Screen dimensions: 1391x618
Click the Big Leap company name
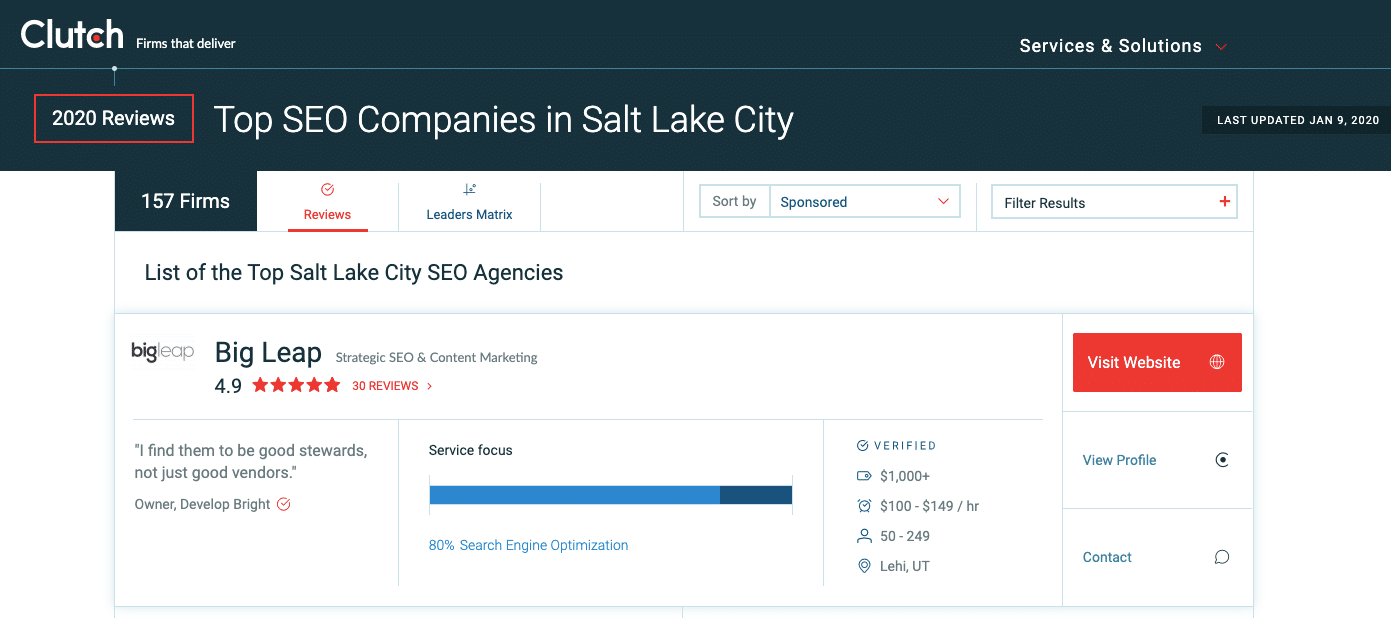click(268, 353)
